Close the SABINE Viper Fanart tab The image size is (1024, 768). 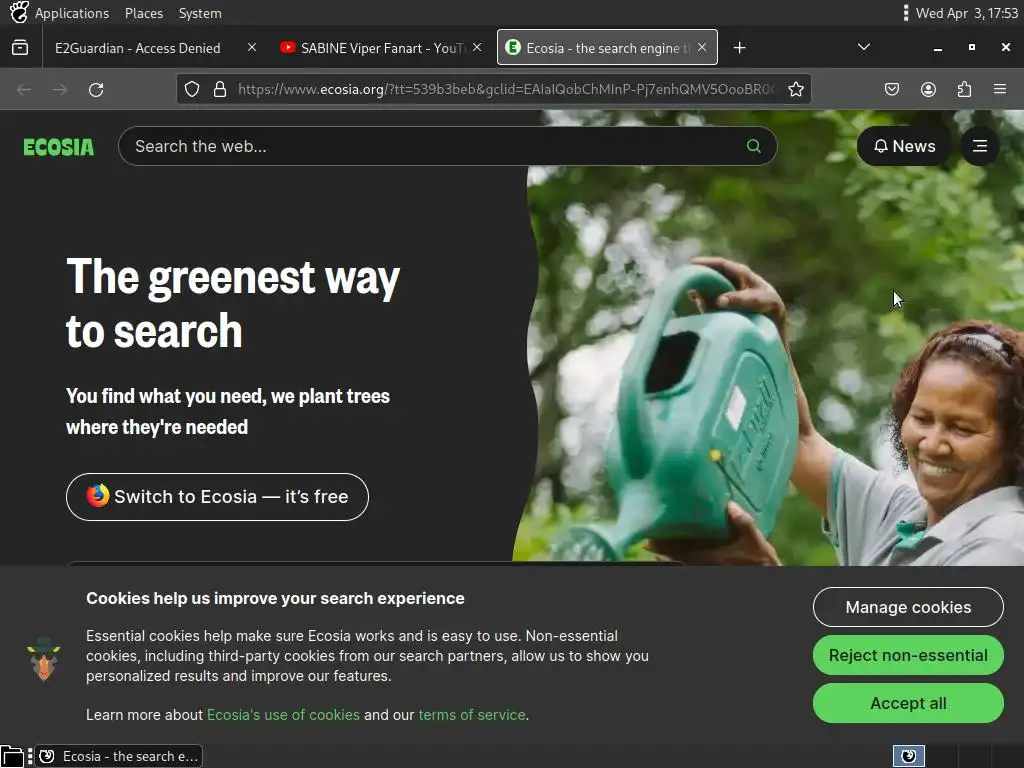(477, 47)
